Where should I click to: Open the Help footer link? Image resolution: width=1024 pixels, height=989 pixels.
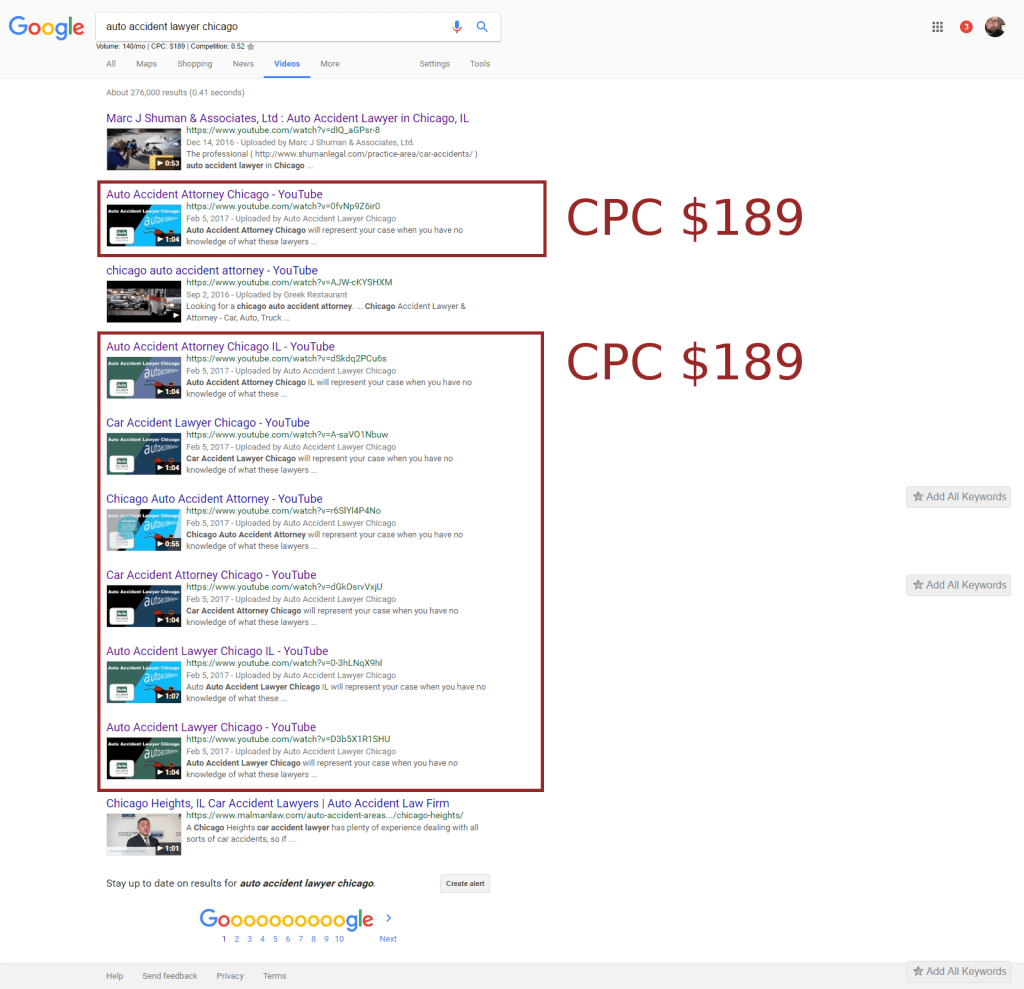pyautogui.click(x=114, y=976)
